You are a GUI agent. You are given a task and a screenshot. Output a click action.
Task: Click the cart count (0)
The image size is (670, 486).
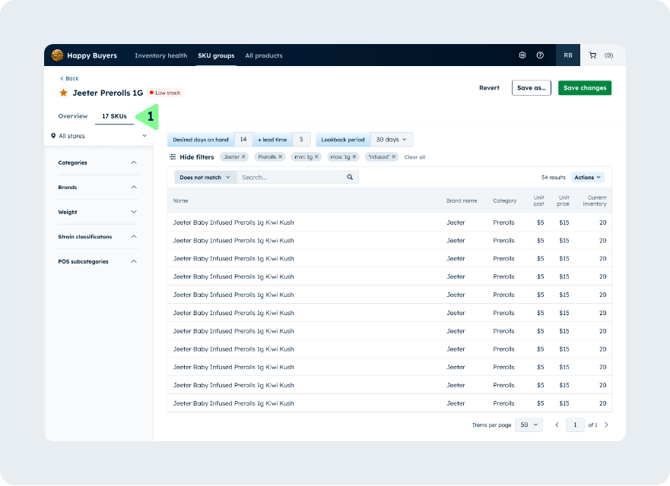(609, 56)
